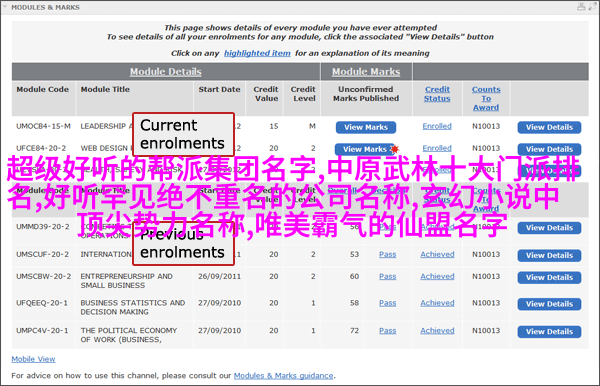Viewport: 600px width, 386px height.
Task: Open the Credit Status column header link
Action: coord(437,94)
